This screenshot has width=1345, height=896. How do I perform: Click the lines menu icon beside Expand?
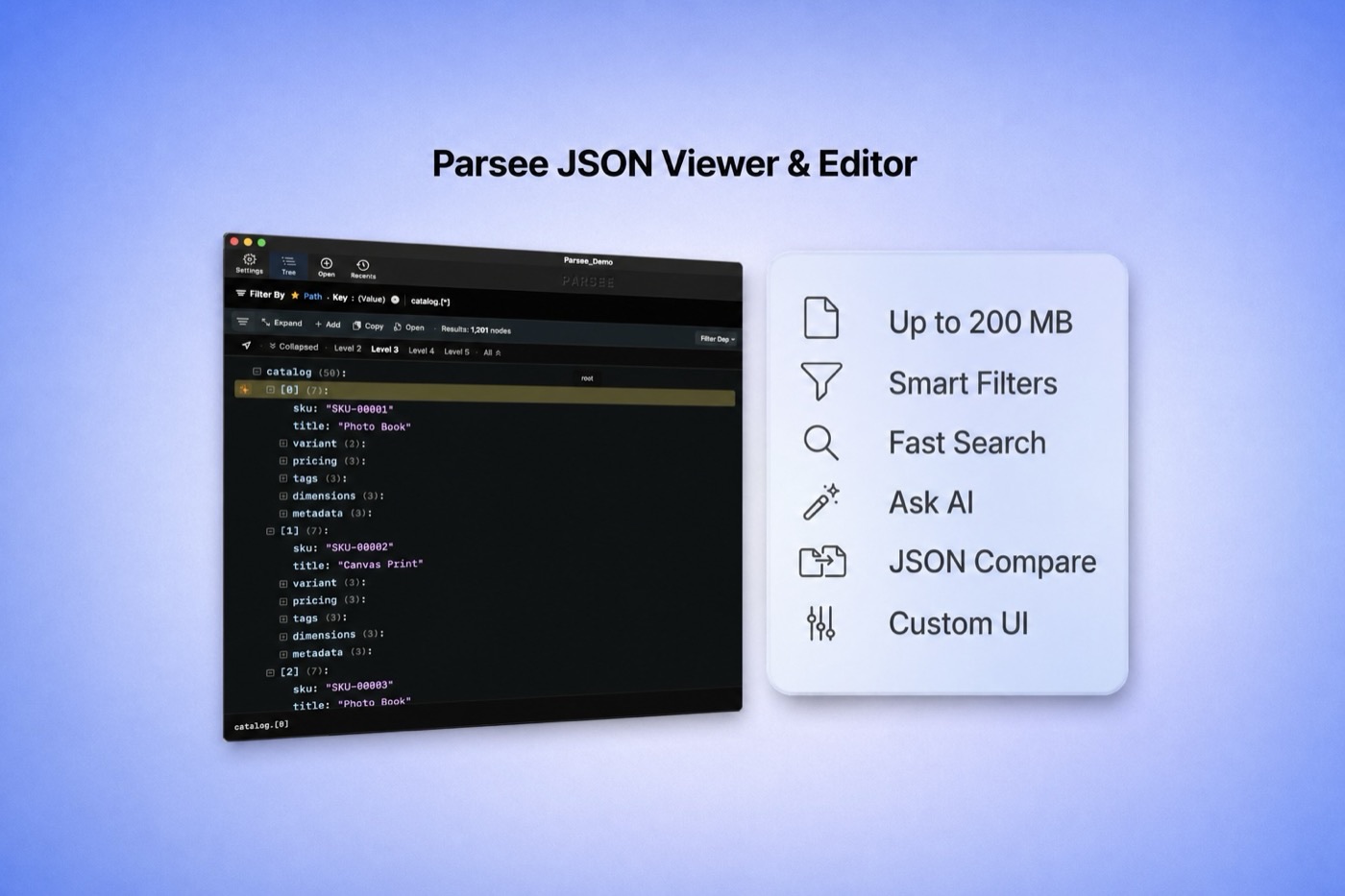tap(242, 322)
